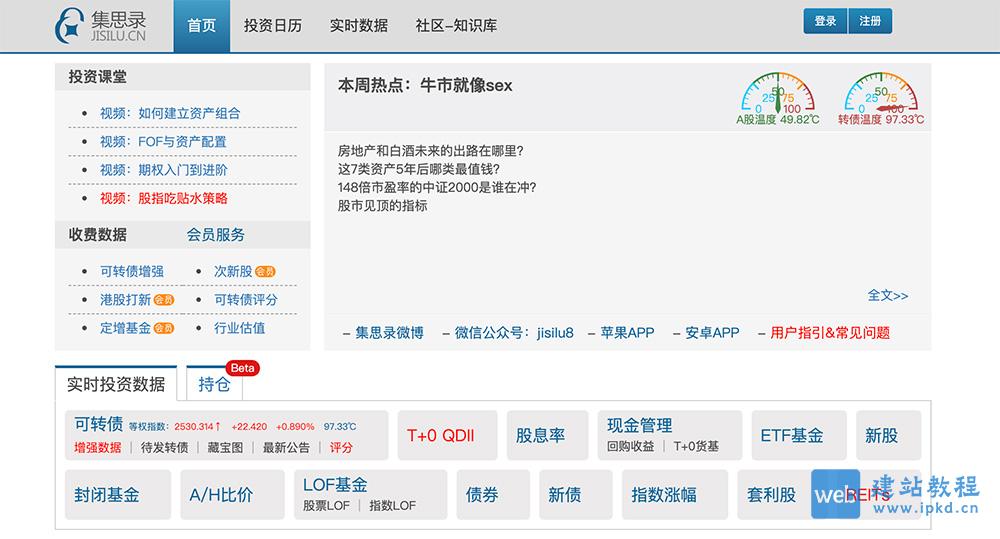Go to the 首页 nav tab
Image resolution: width=1000 pixels, height=539 pixels.
point(202,26)
